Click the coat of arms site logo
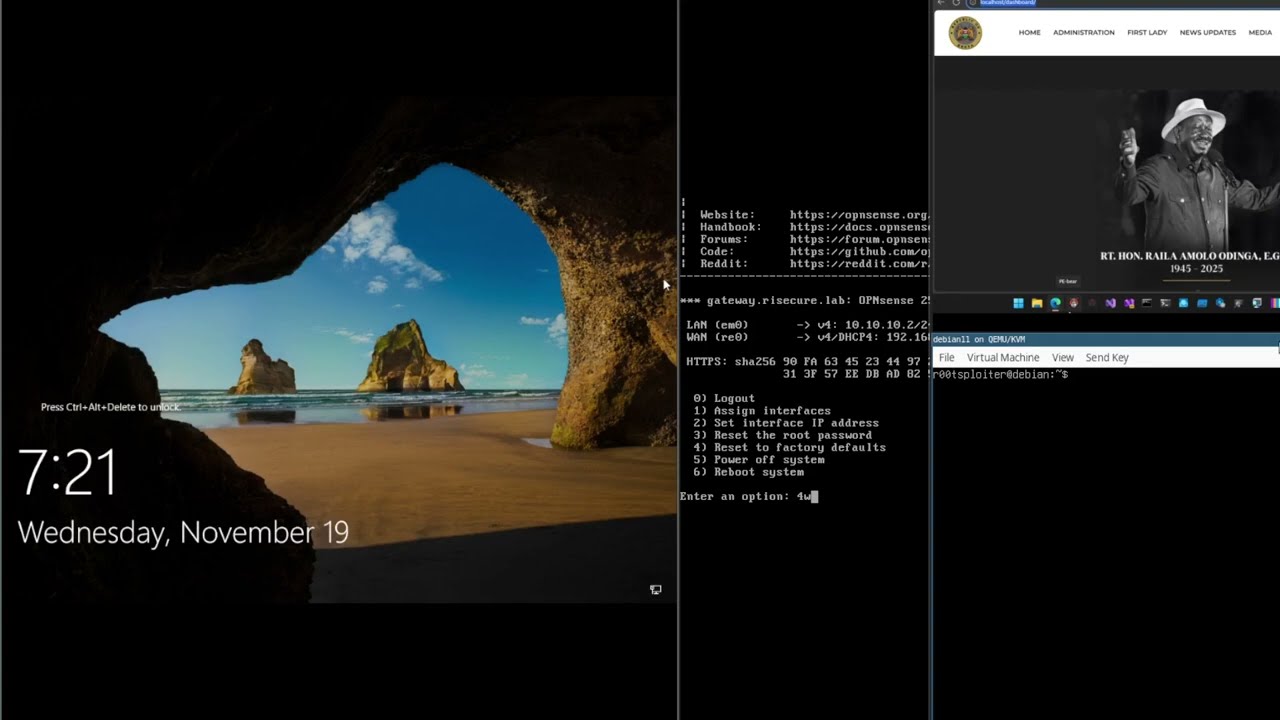The image size is (1280, 720). point(965,33)
